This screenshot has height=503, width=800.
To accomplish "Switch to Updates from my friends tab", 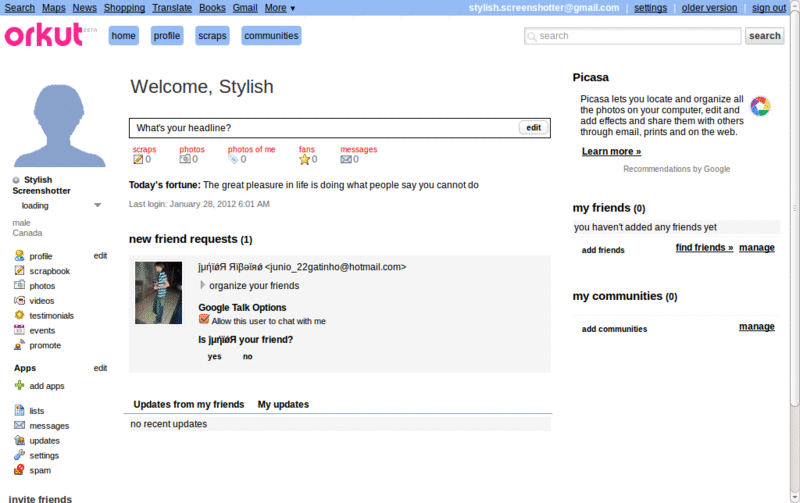I will [189, 404].
